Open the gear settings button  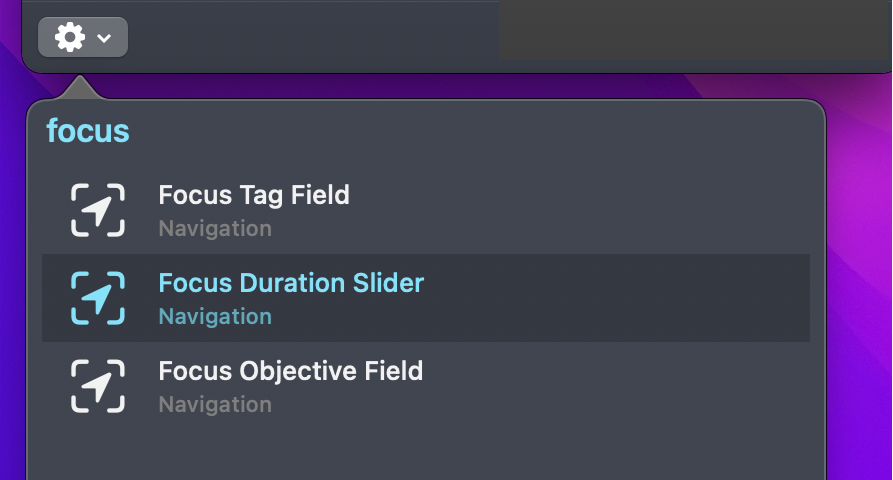[83, 38]
